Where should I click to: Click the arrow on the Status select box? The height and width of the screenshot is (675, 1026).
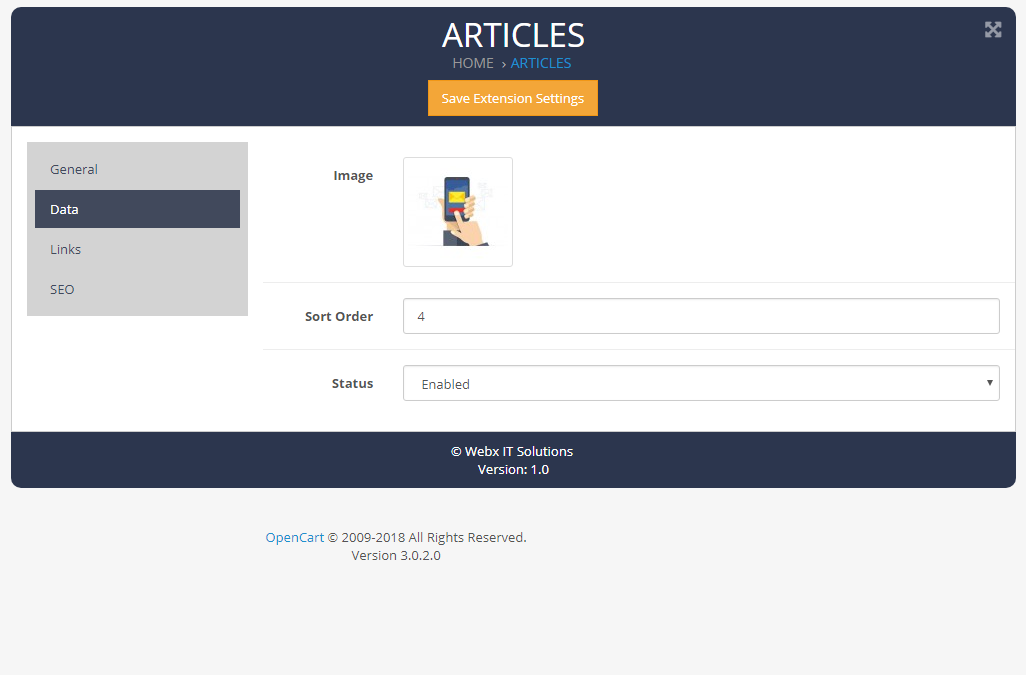click(x=989, y=383)
